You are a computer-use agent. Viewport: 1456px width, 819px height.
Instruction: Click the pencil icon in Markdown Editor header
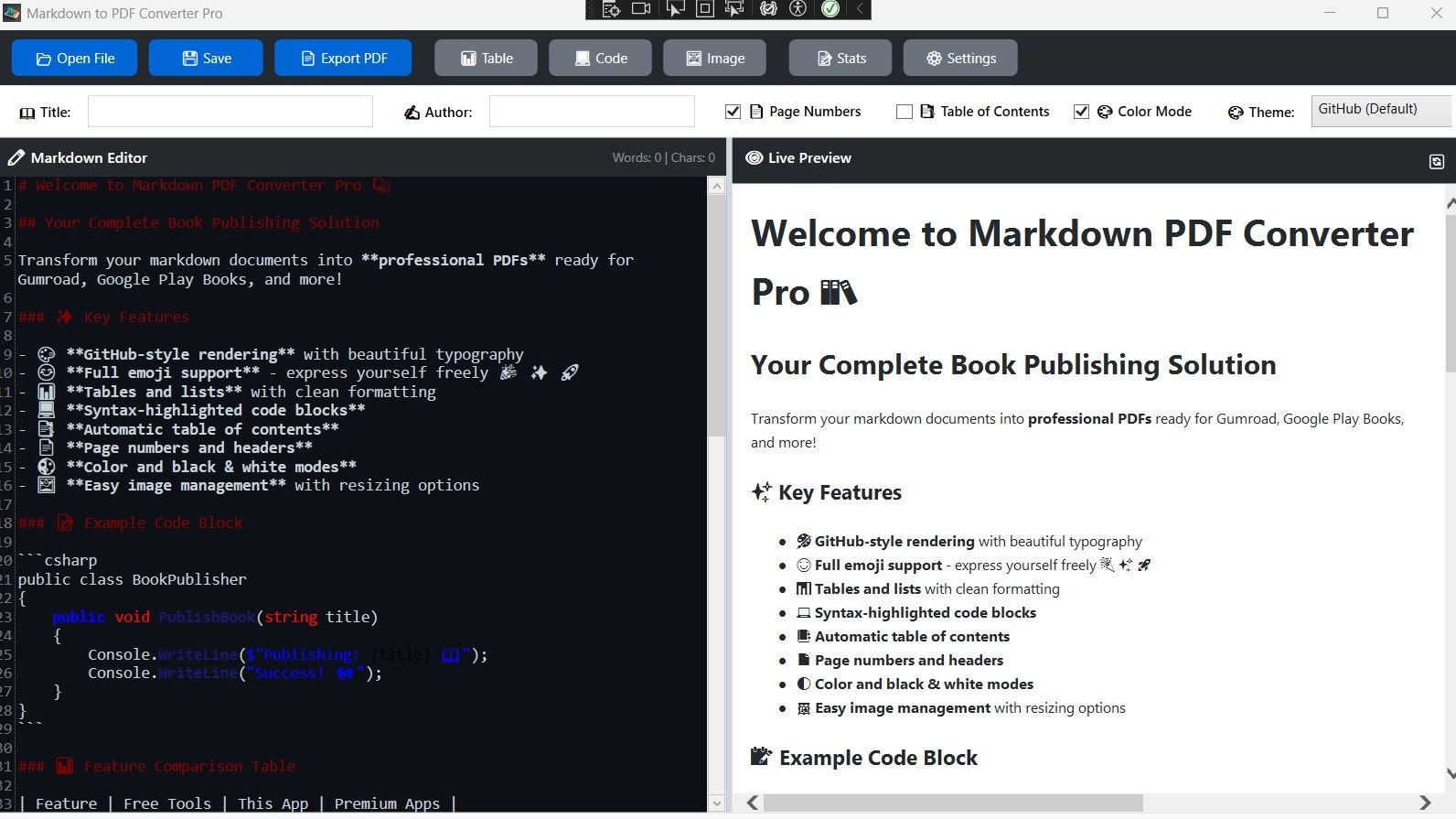tap(16, 157)
